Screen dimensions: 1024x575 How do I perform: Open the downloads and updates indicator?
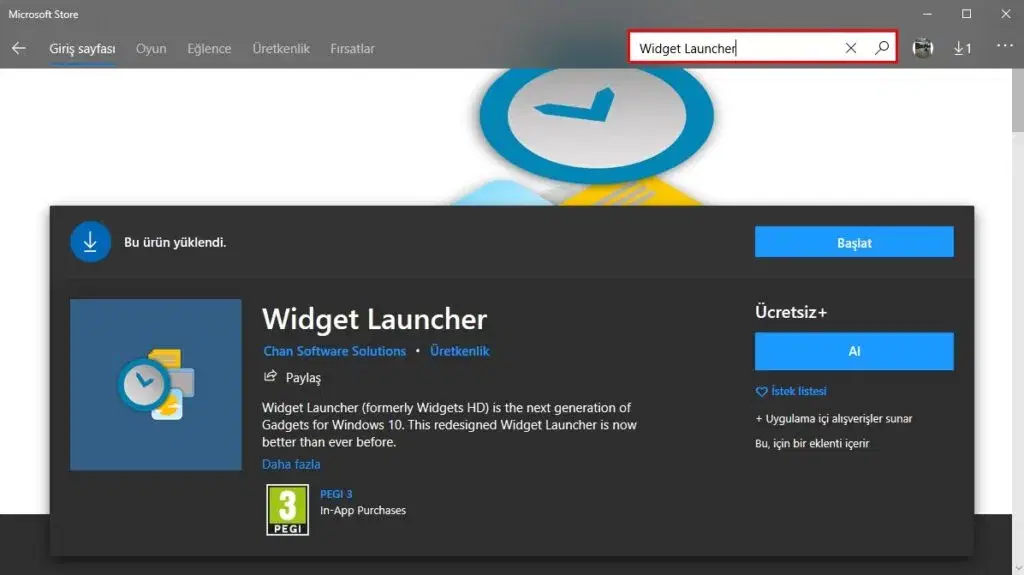(x=963, y=48)
